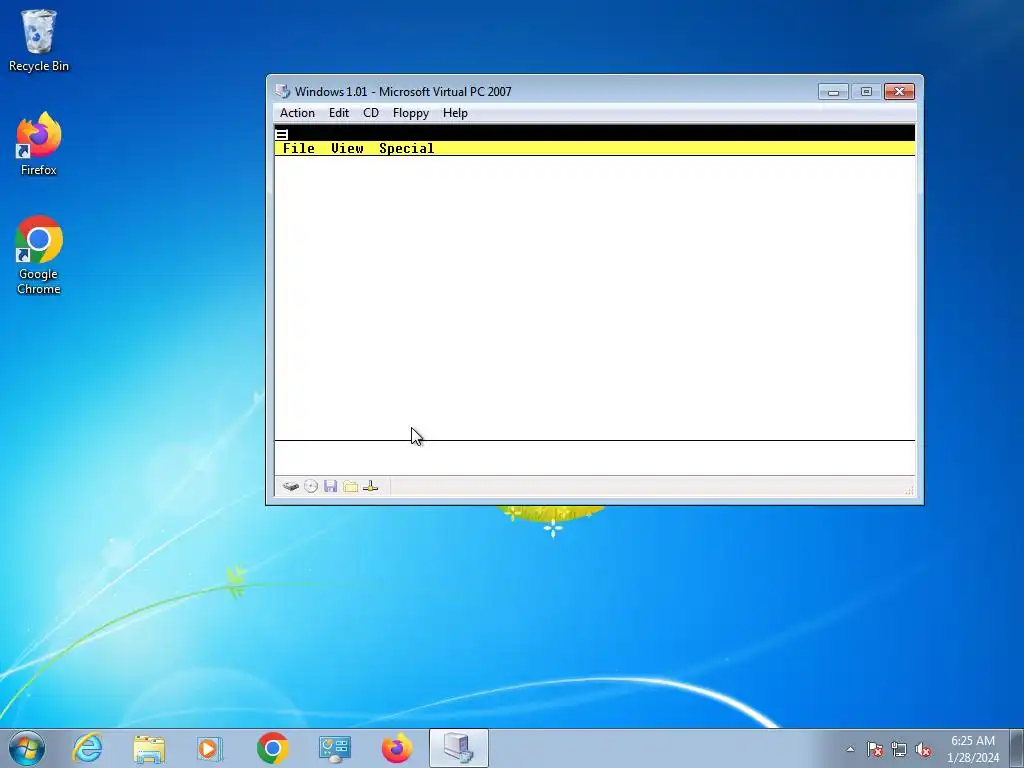Open the CD menu in Virtual PC

point(370,113)
